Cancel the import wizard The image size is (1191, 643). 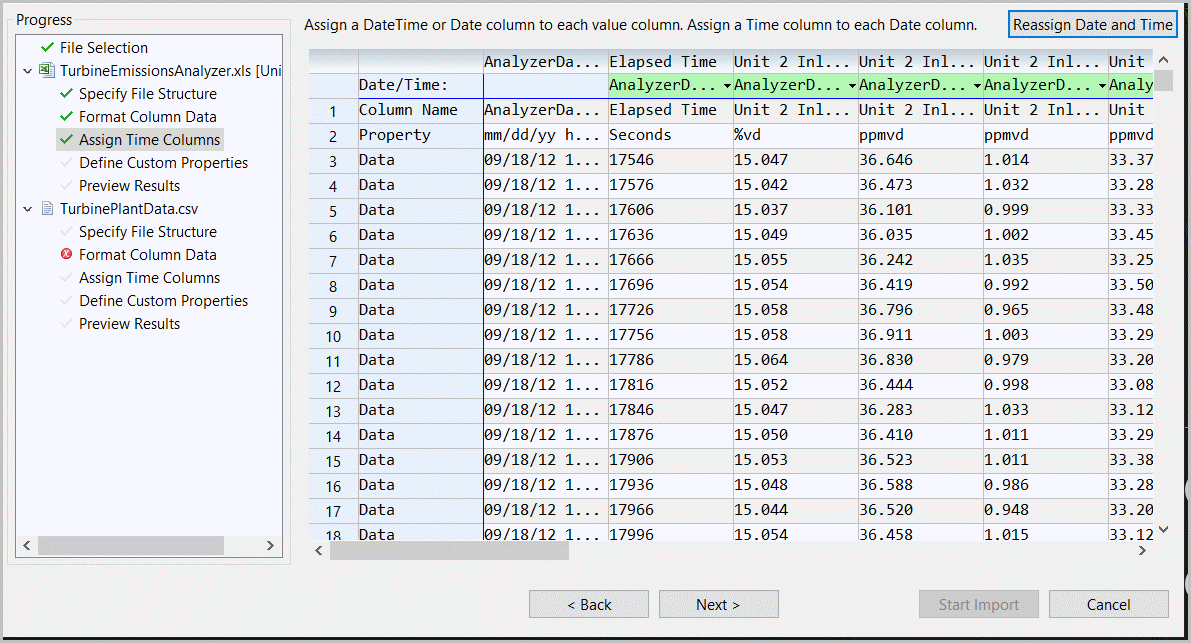point(1108,604)
